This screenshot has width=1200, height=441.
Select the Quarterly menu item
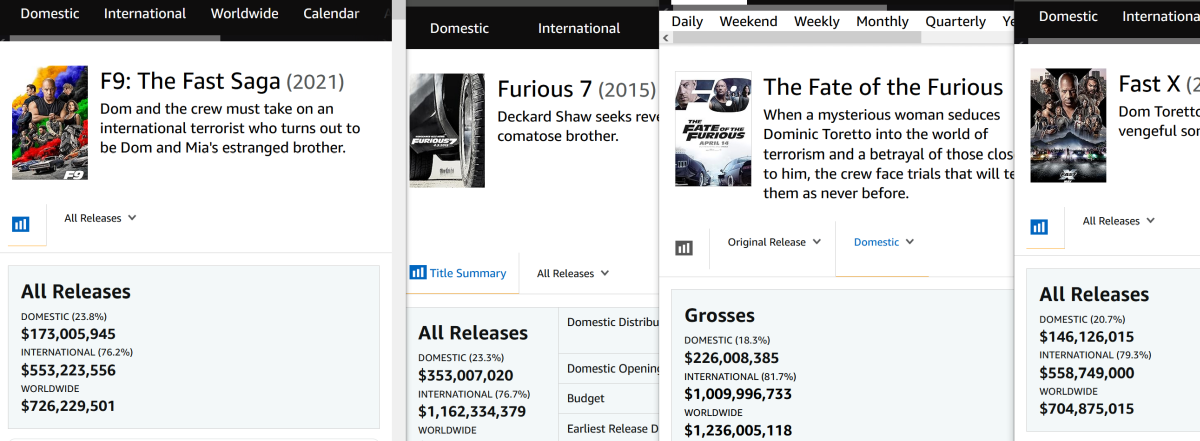coord(955,21)
